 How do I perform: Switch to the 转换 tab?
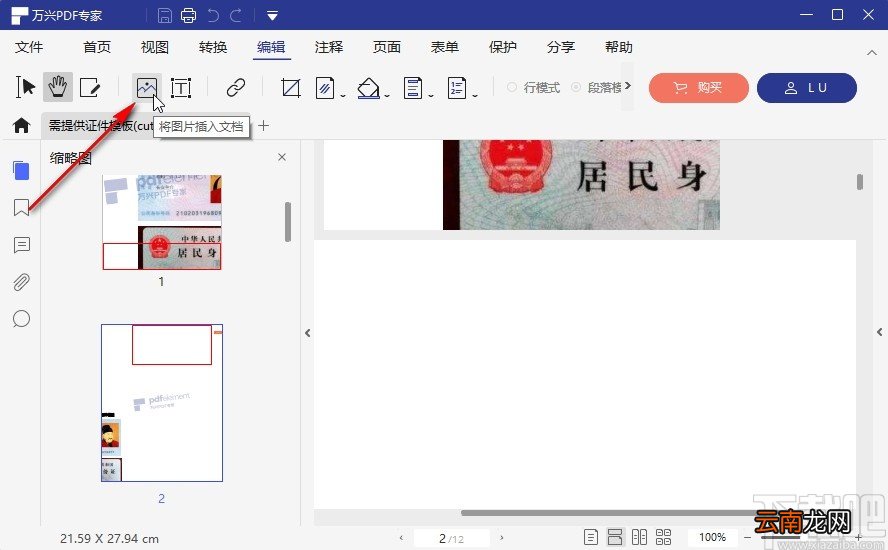(x=213, y=47)
